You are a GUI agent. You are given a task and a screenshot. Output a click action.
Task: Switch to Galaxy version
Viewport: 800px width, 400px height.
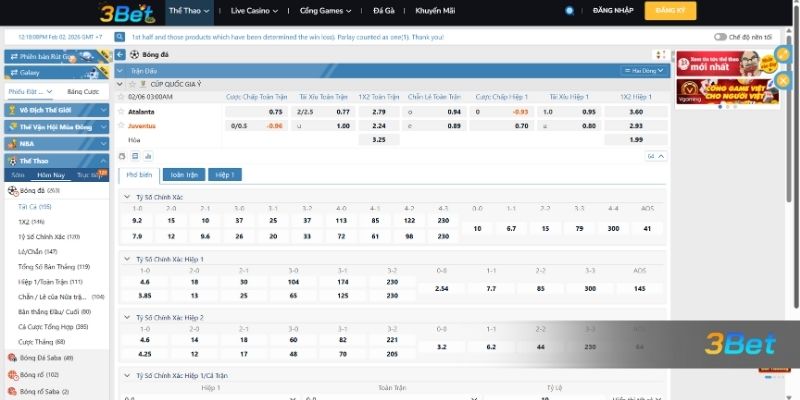[57, 72]
